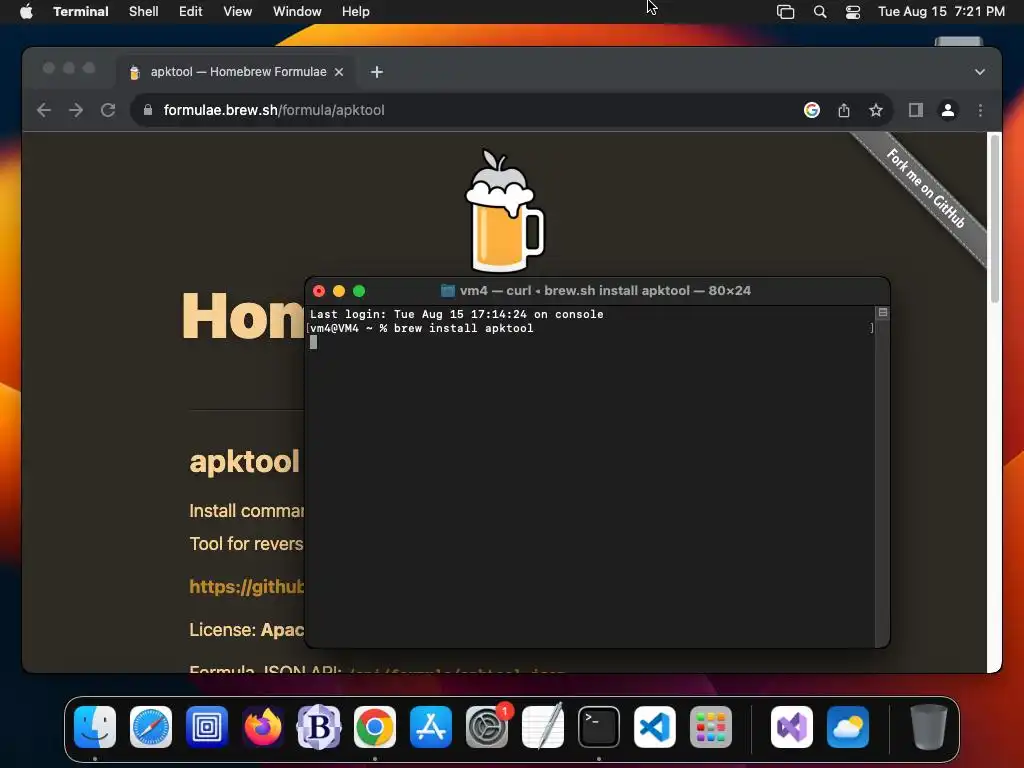Expand Chrome tab search chevron
This screenshot has width=1024, height=768.
coord(980,72)
